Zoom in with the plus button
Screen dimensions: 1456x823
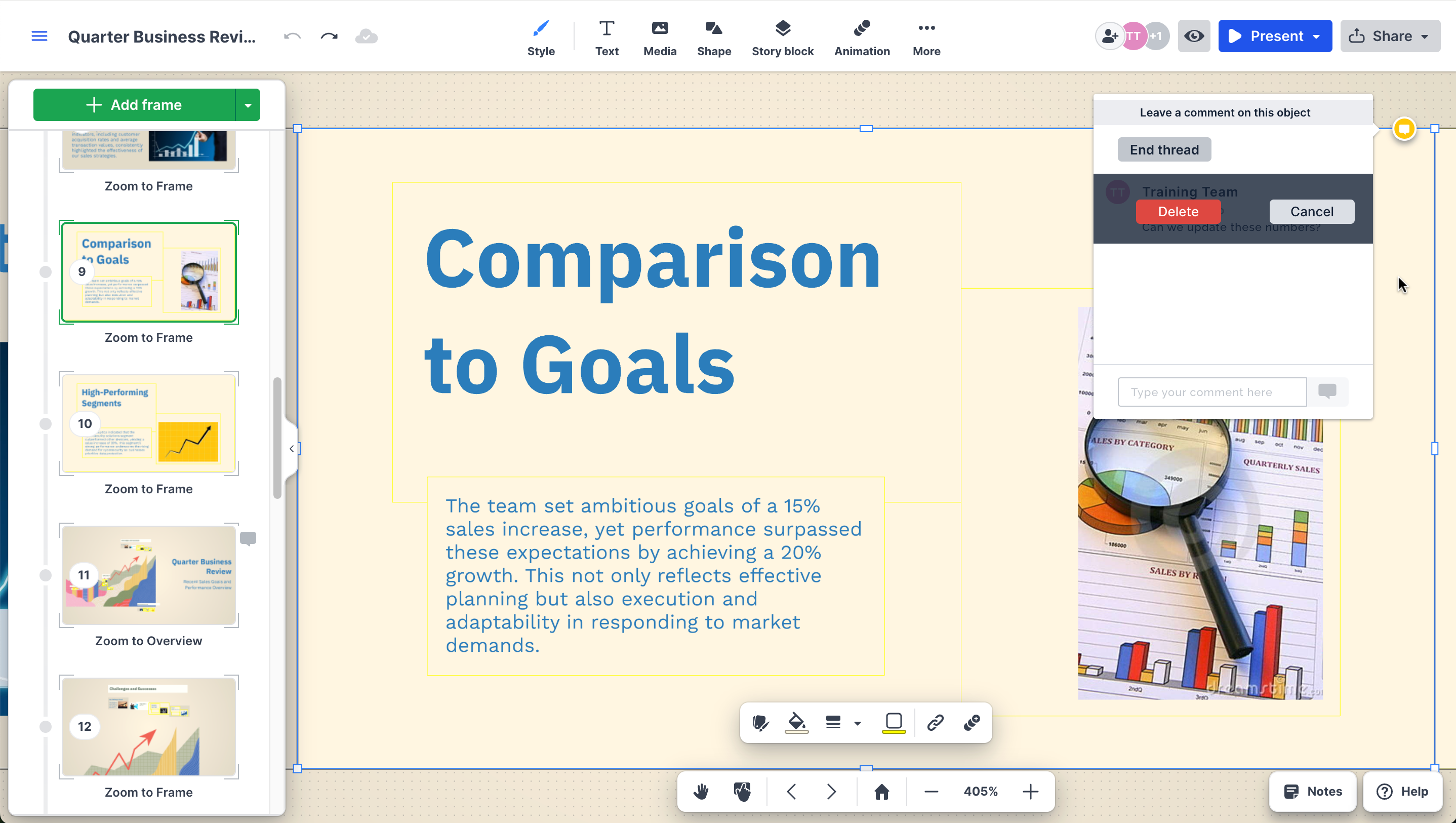1030,791
